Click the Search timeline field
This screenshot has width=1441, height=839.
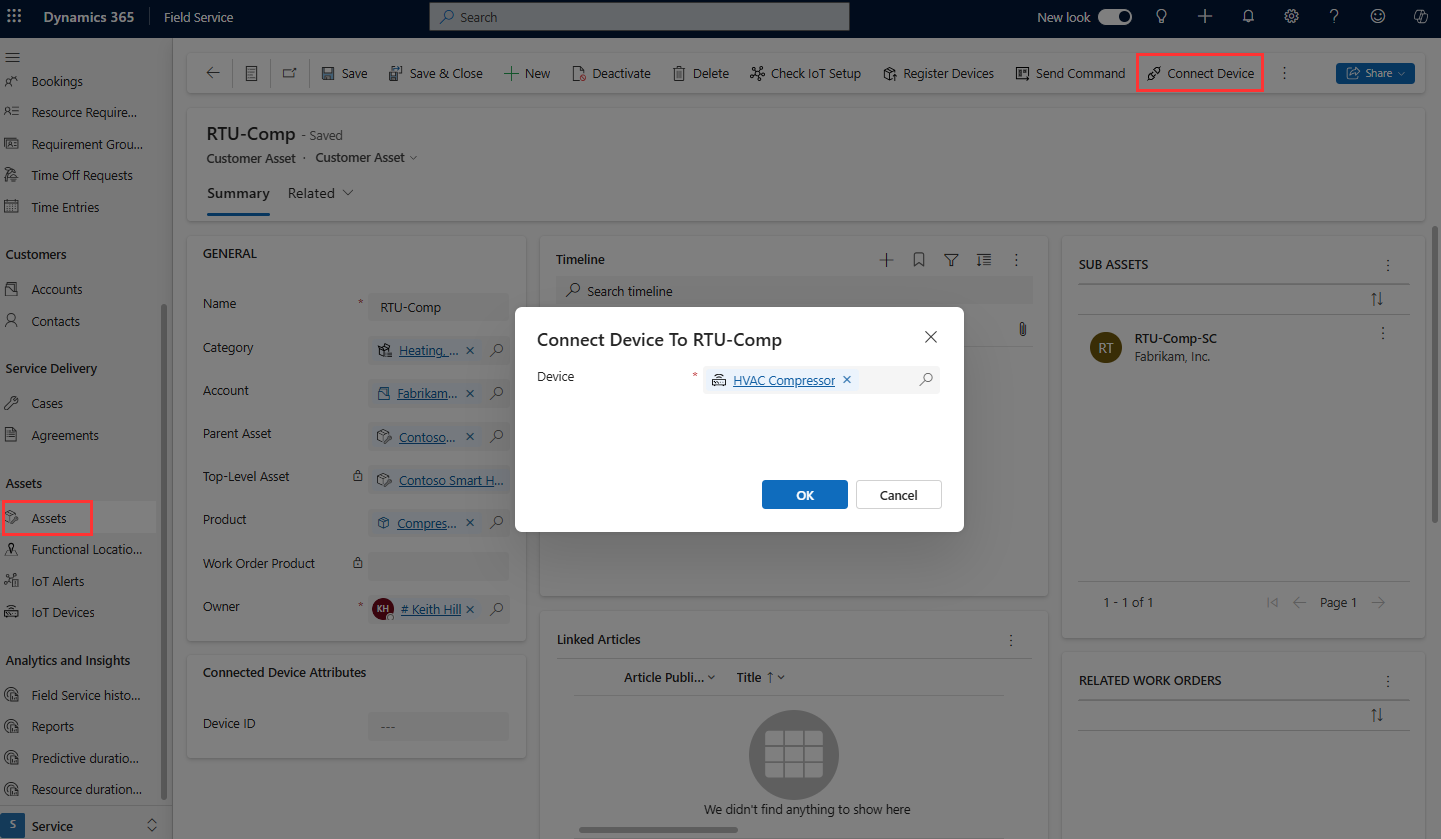[794, 291]
